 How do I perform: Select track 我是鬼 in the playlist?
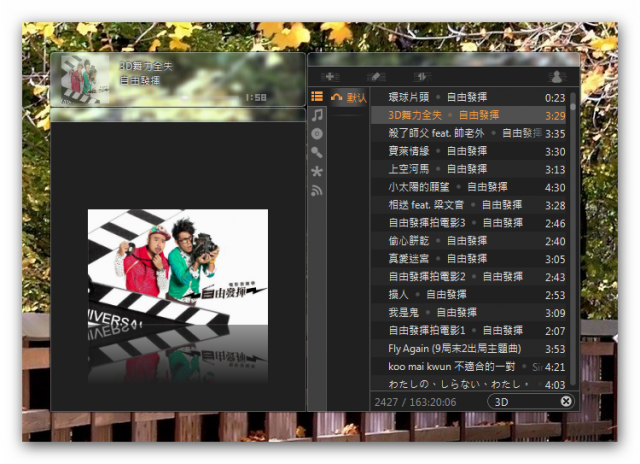[x=468, y=313]
